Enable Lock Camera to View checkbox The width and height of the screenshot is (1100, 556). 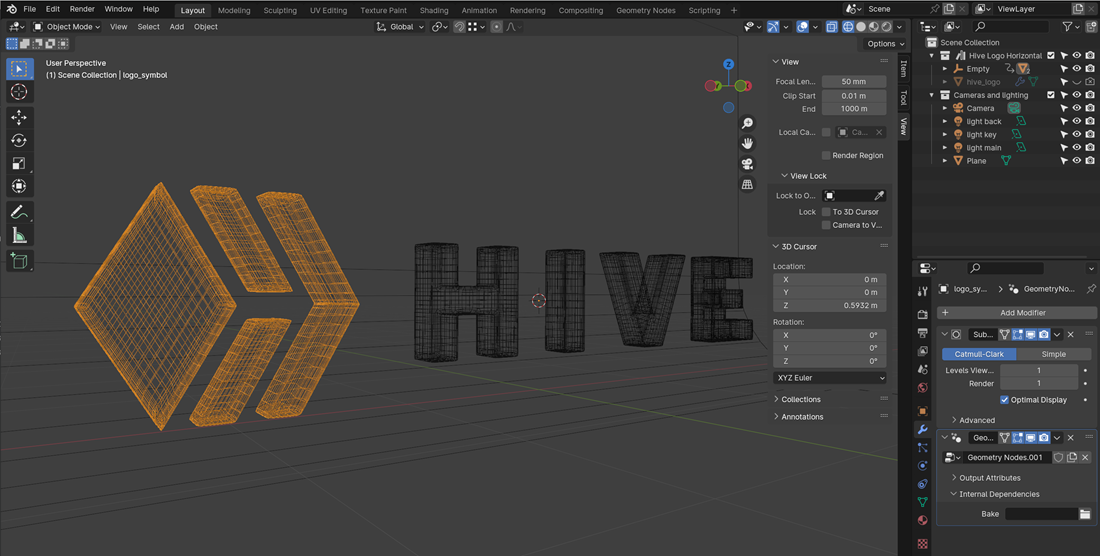tap(826, 225)
